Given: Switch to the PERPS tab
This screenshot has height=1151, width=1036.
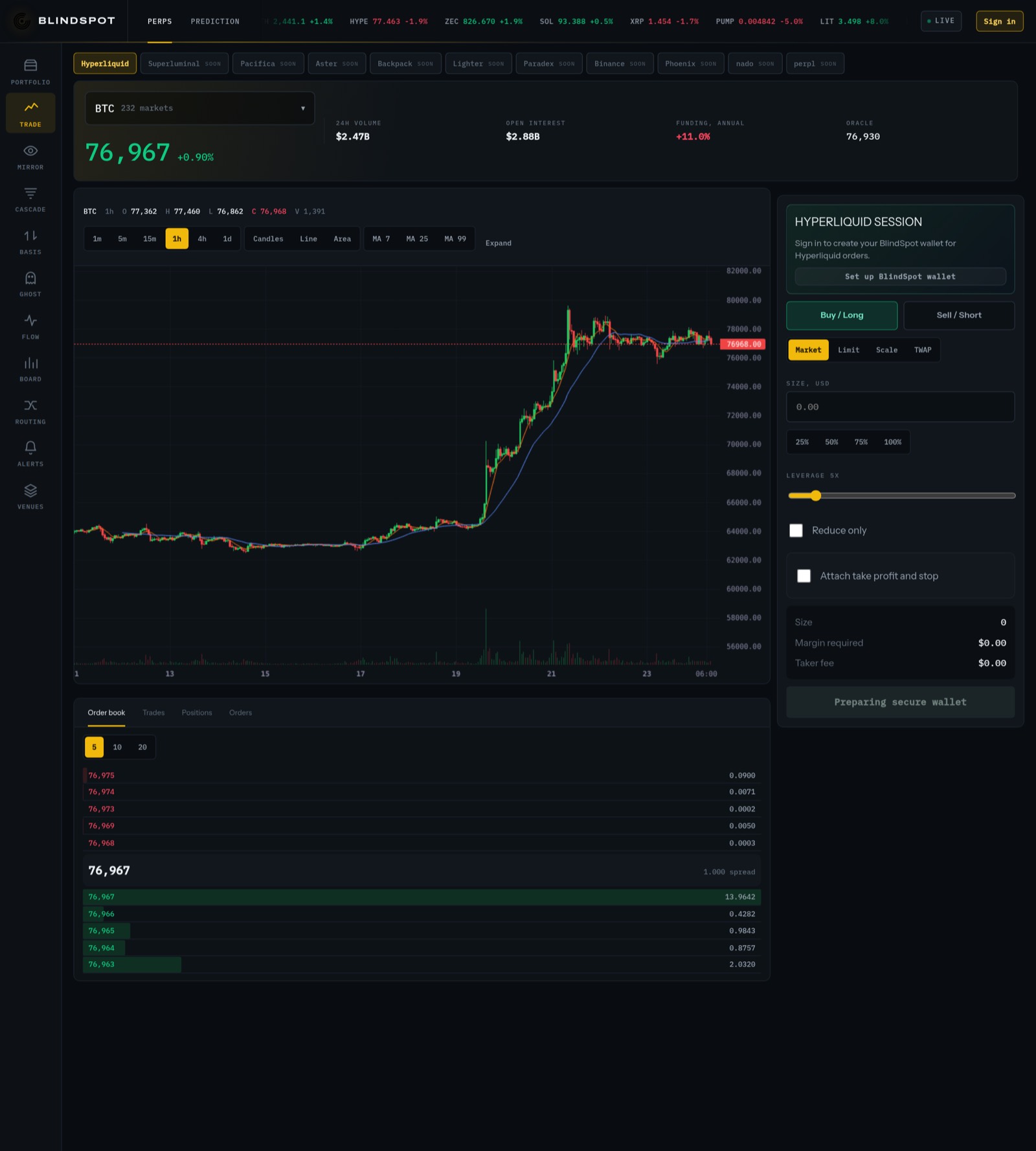Looking at the screenshot, I should [159, 21].
